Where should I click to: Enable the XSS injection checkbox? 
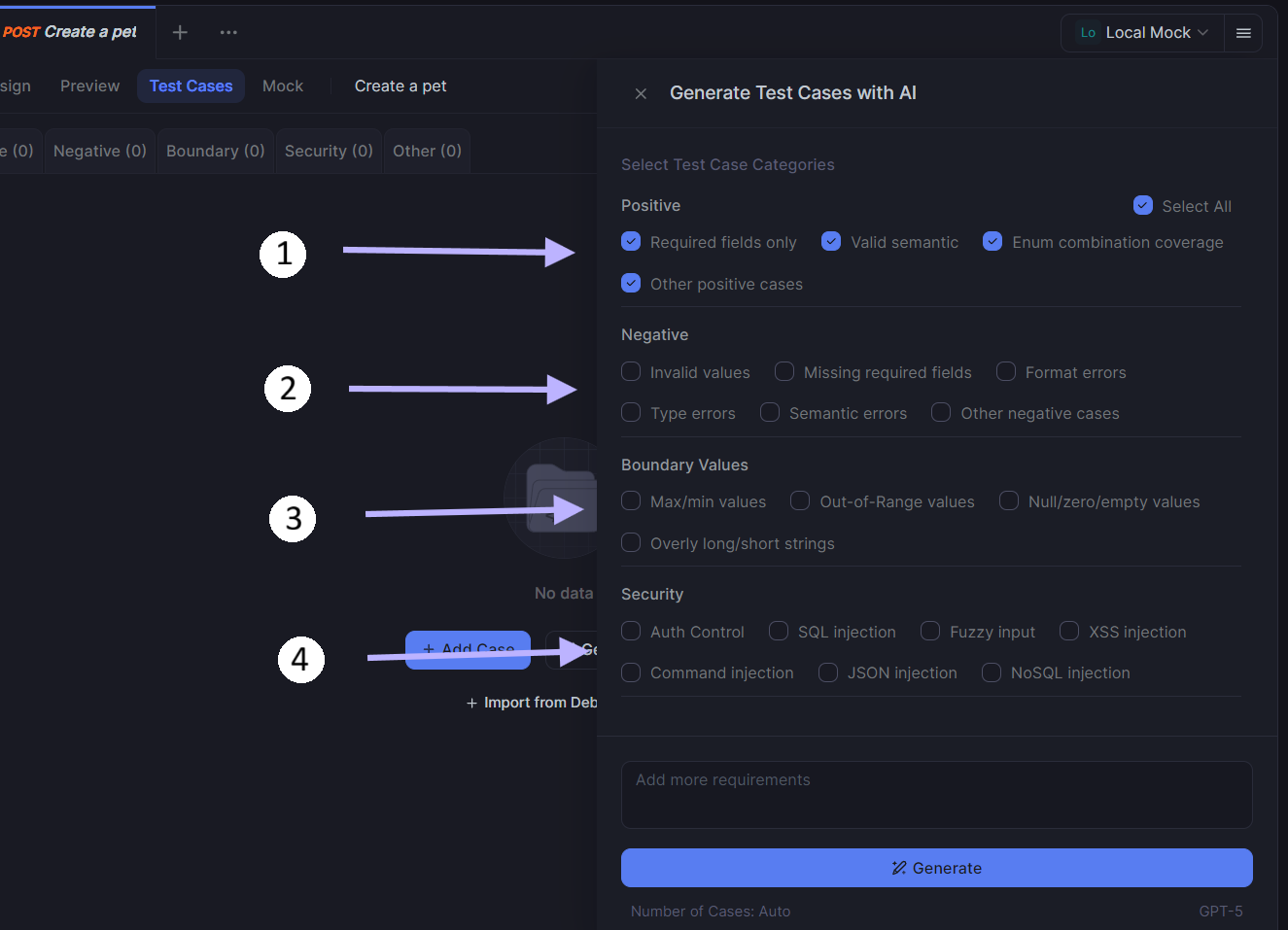[1069, 632]
